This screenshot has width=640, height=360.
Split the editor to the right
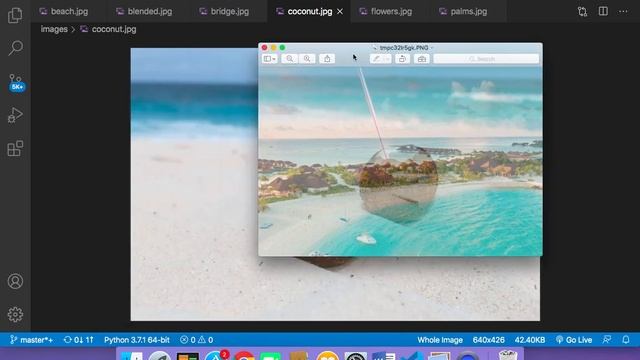603,11
